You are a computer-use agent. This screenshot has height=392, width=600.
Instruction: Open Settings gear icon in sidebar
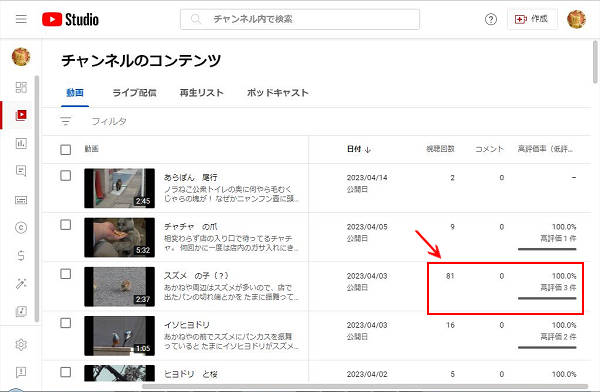pyautogui.click(x=21, y=345)
